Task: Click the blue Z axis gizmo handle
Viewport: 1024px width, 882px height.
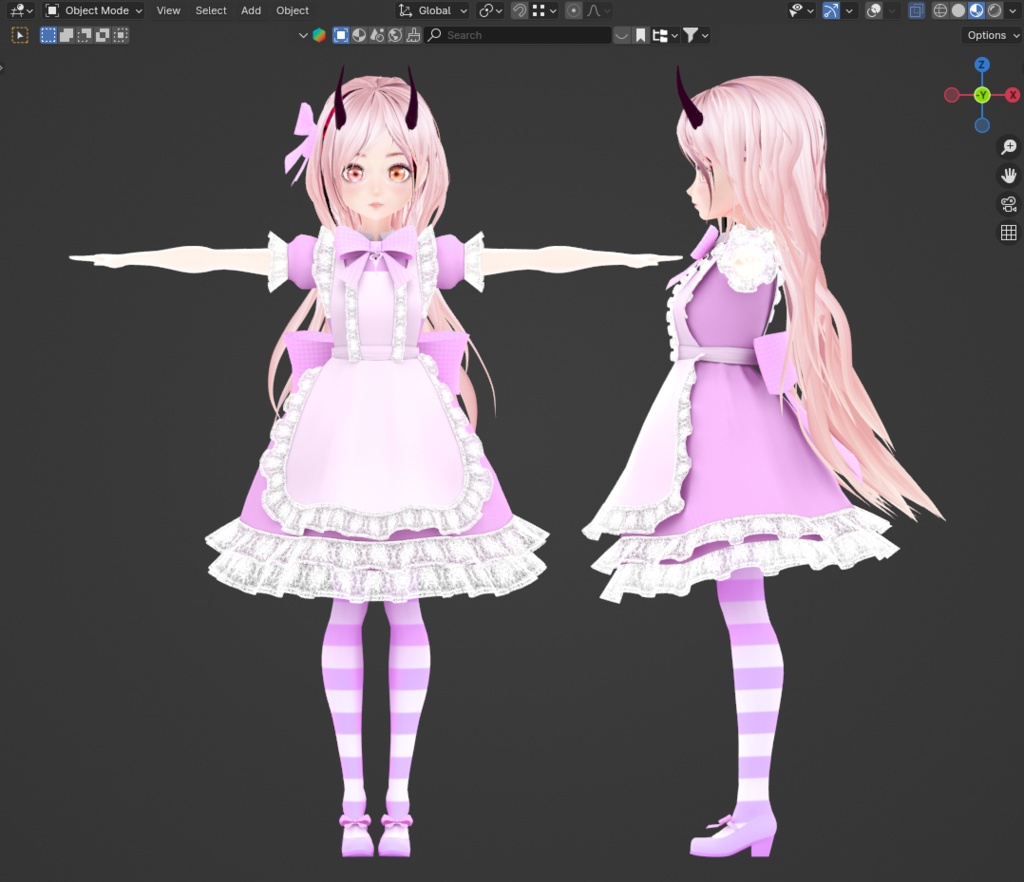Action: (x=982, y=65)
